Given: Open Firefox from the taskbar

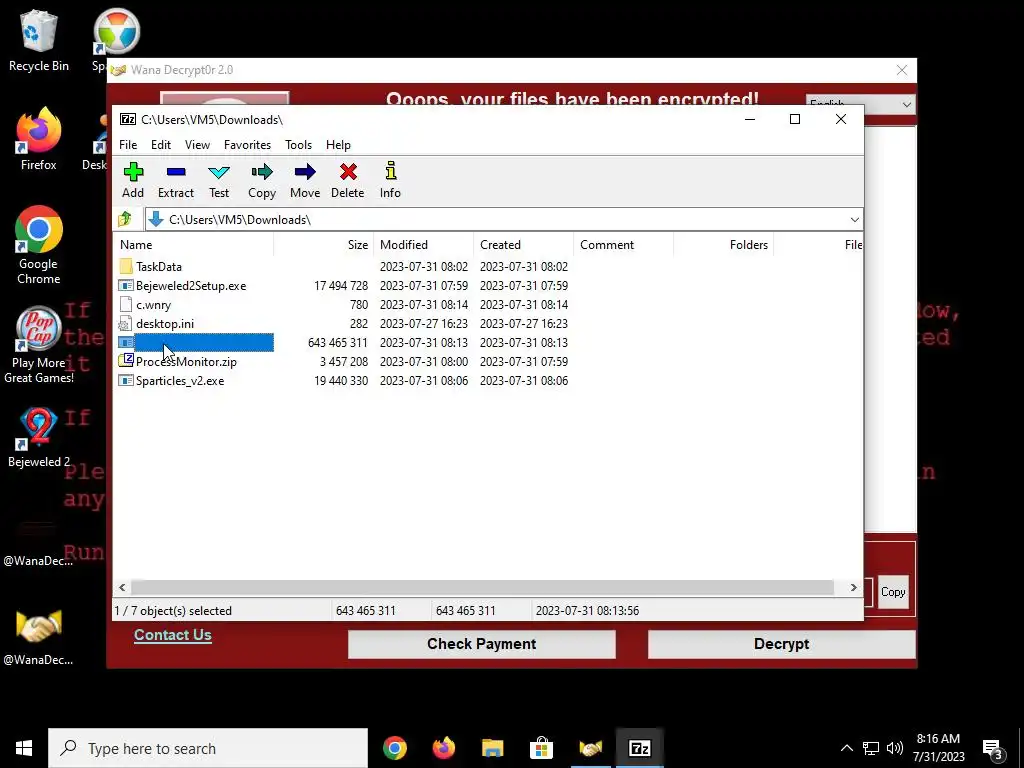Looking at the screenshot, I should pyautogui.click(x=443, y=748).
